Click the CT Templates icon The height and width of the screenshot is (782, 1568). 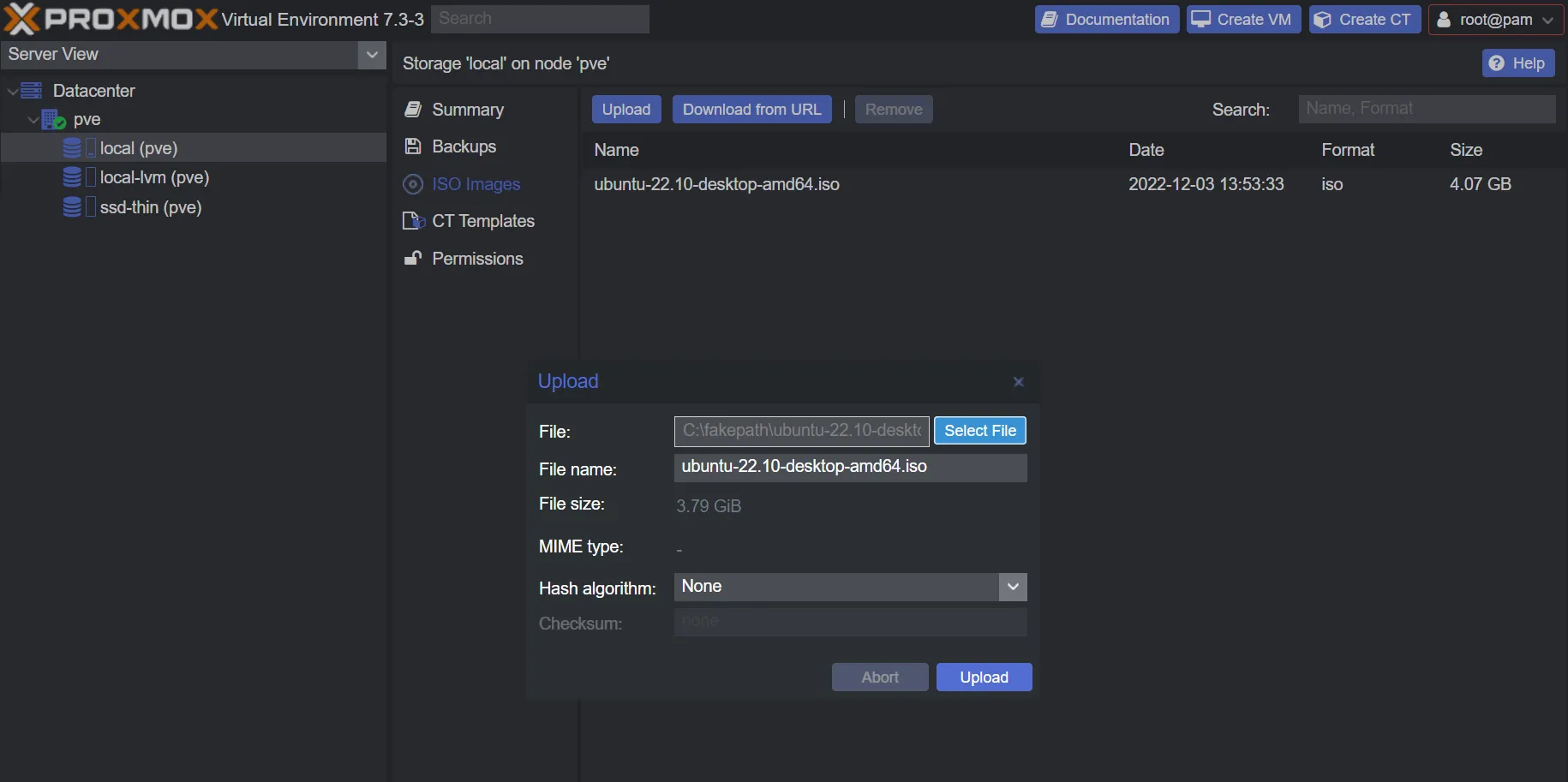412,221
